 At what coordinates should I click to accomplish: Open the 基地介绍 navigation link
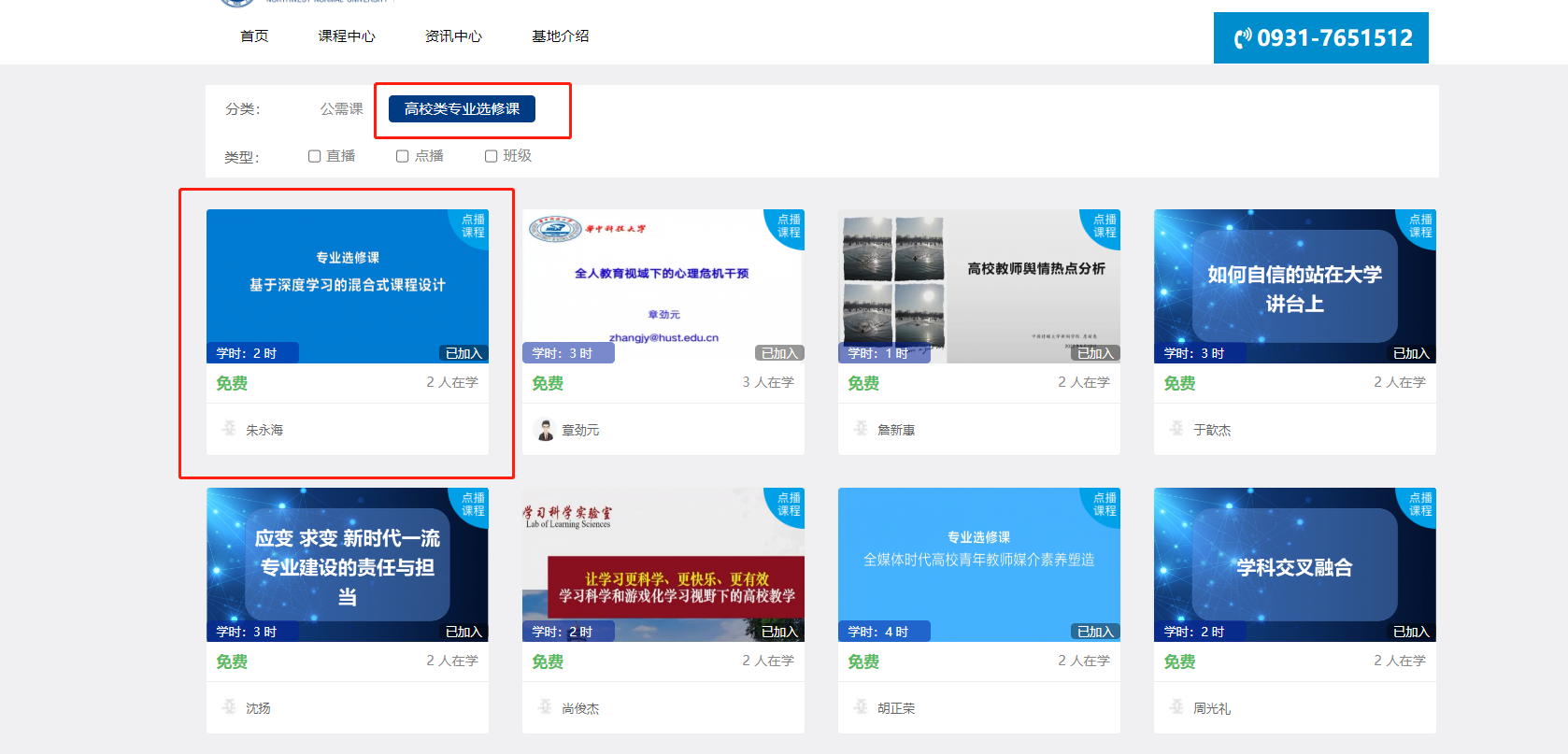click(560, 36)
